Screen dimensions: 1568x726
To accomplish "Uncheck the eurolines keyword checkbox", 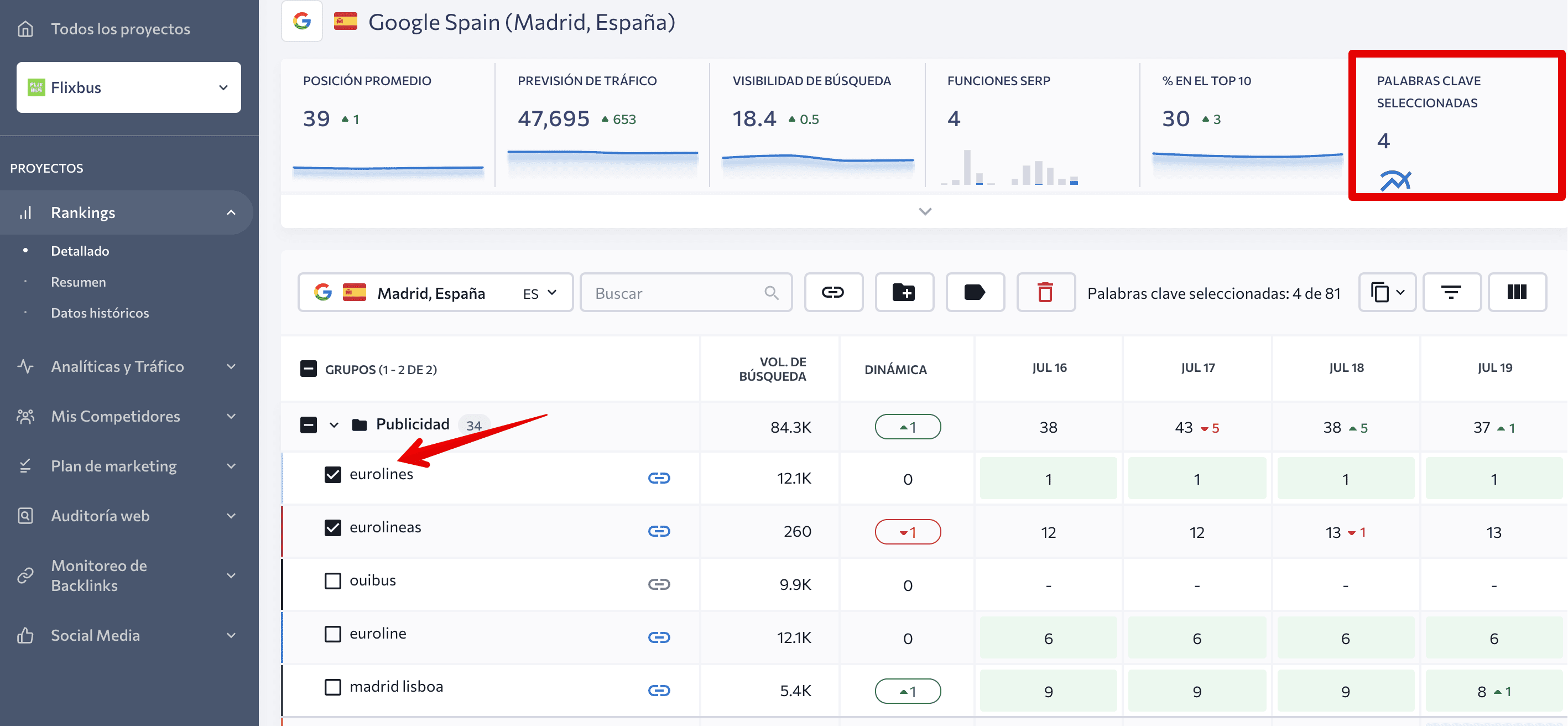I will (332, 474).
